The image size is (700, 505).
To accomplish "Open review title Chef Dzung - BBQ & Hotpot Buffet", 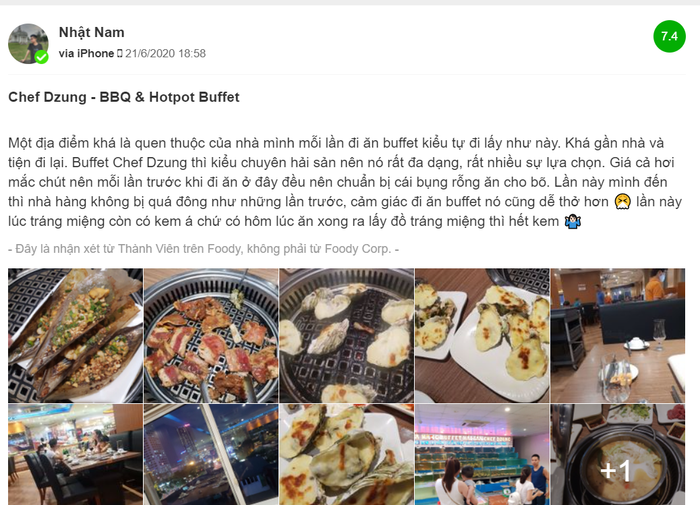I will coord(124,97).
